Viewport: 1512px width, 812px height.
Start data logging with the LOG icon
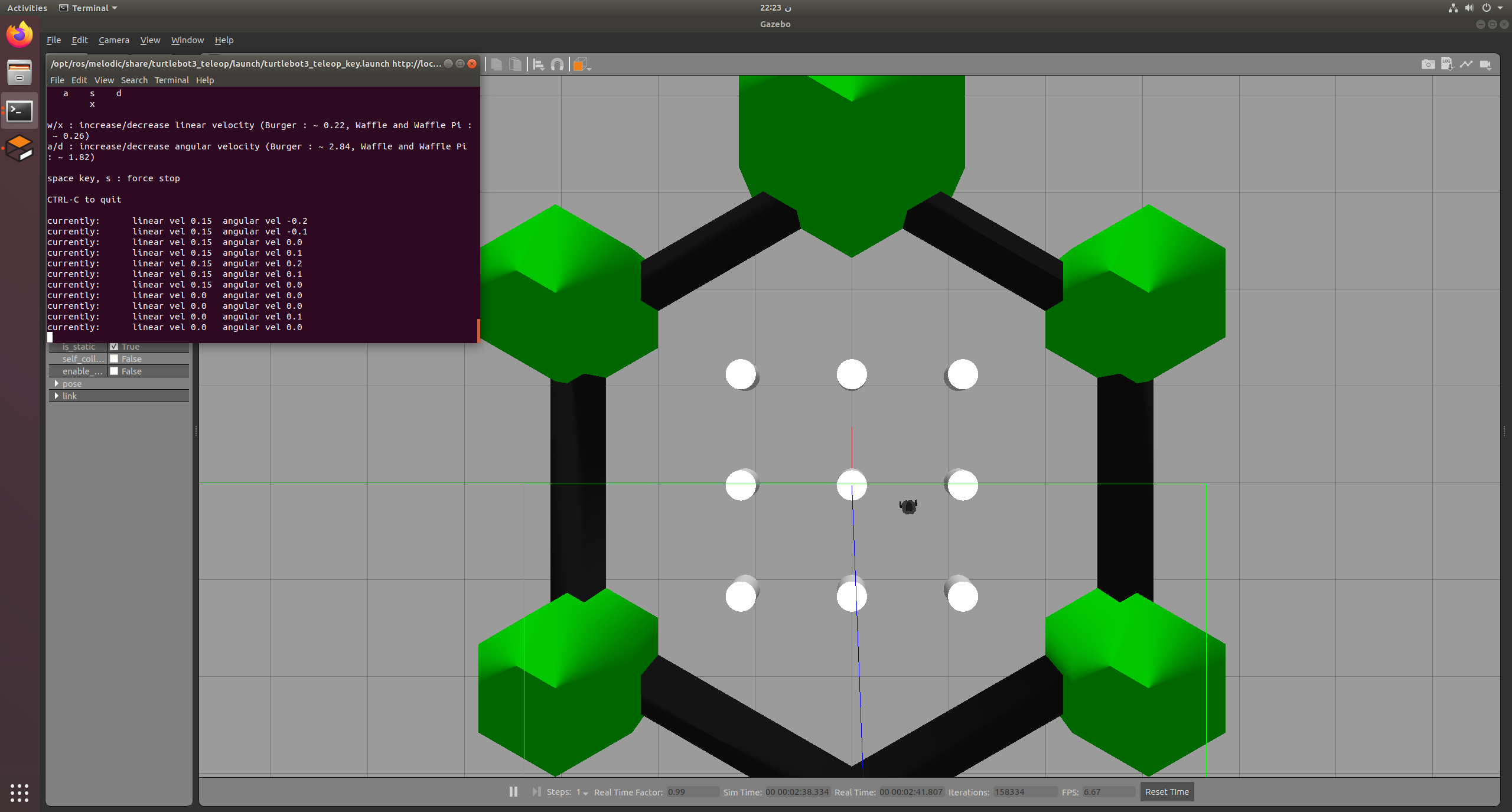[x=1447, y=64]
